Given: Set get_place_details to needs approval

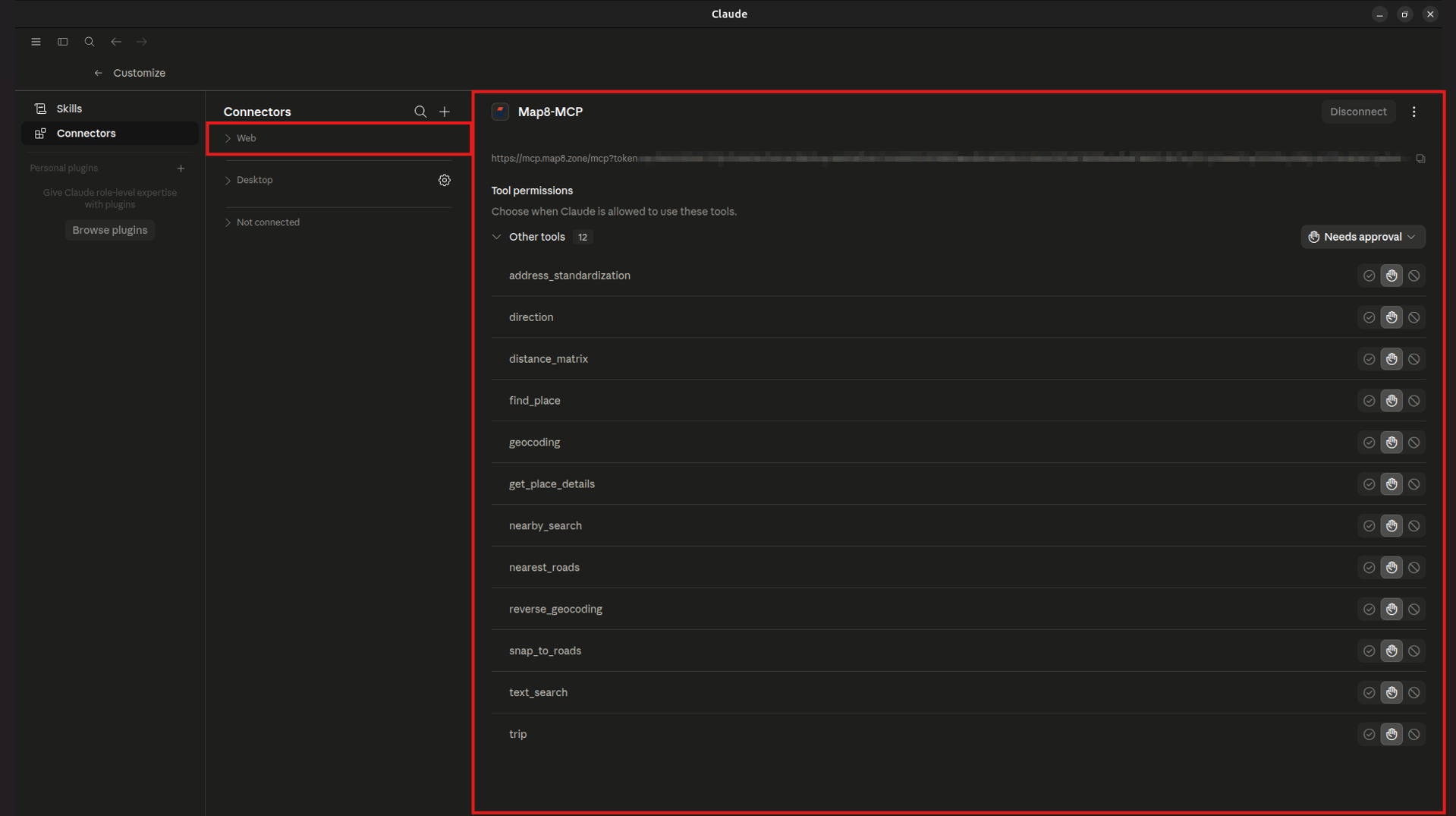Looking at the screenshot, I should [1392, 484].
